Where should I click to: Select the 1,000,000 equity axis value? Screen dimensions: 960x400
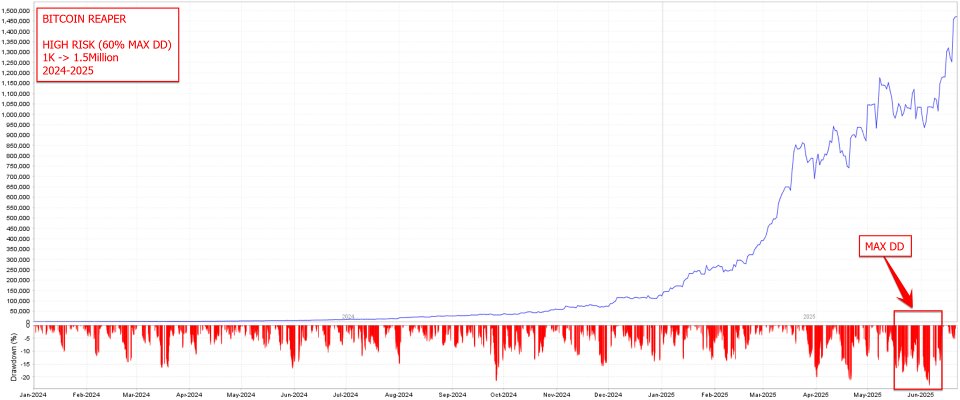pyautogui.click(x=16, y=115)
